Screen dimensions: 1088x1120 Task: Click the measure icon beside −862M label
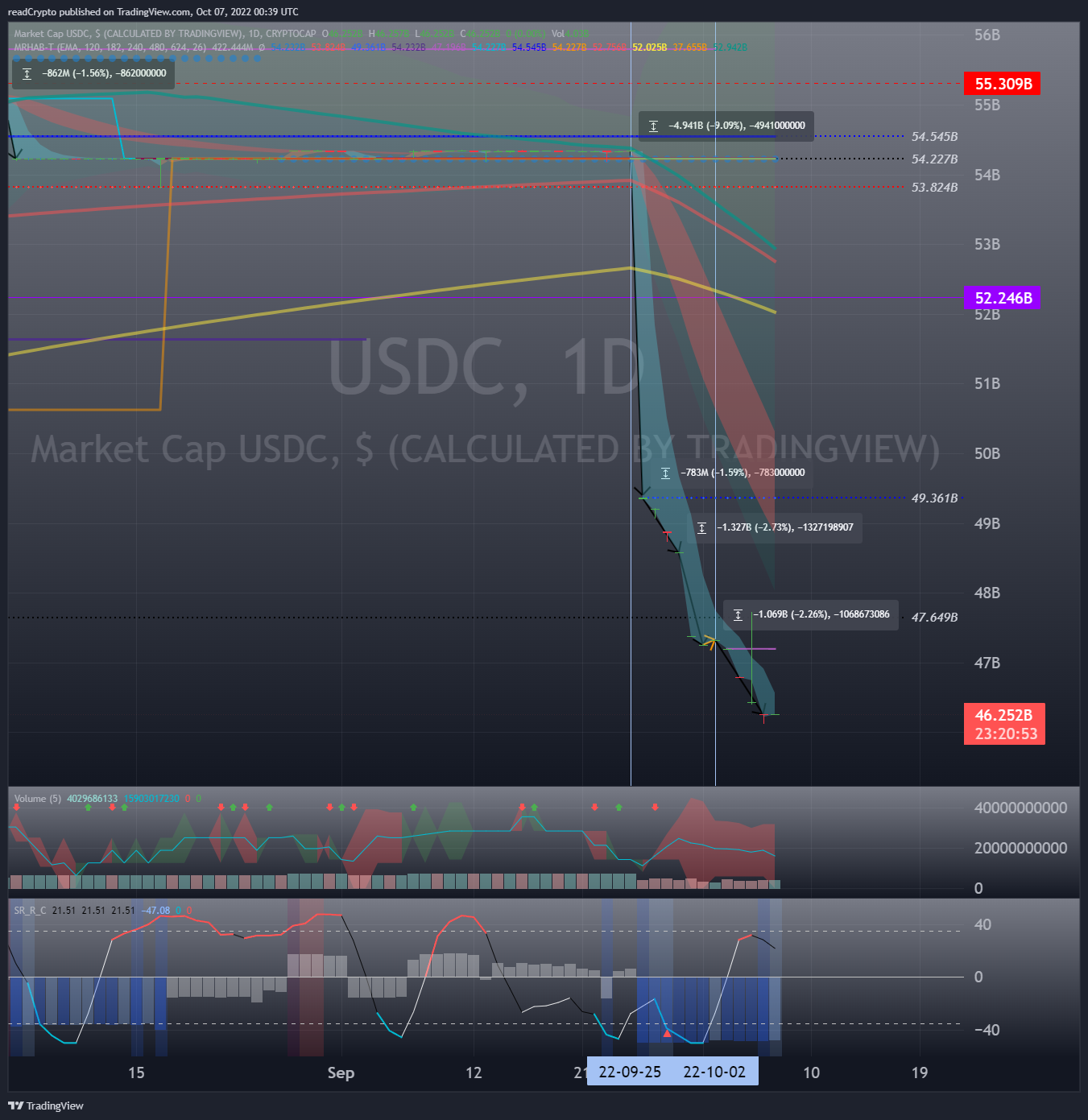(27, 73)
